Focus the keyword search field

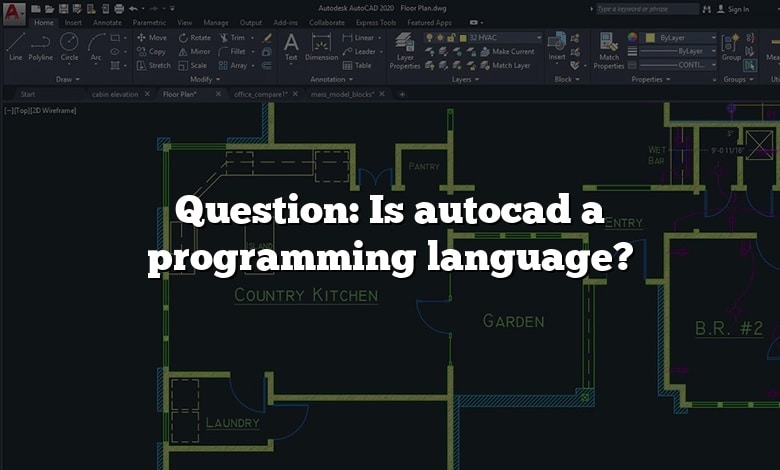647,9
